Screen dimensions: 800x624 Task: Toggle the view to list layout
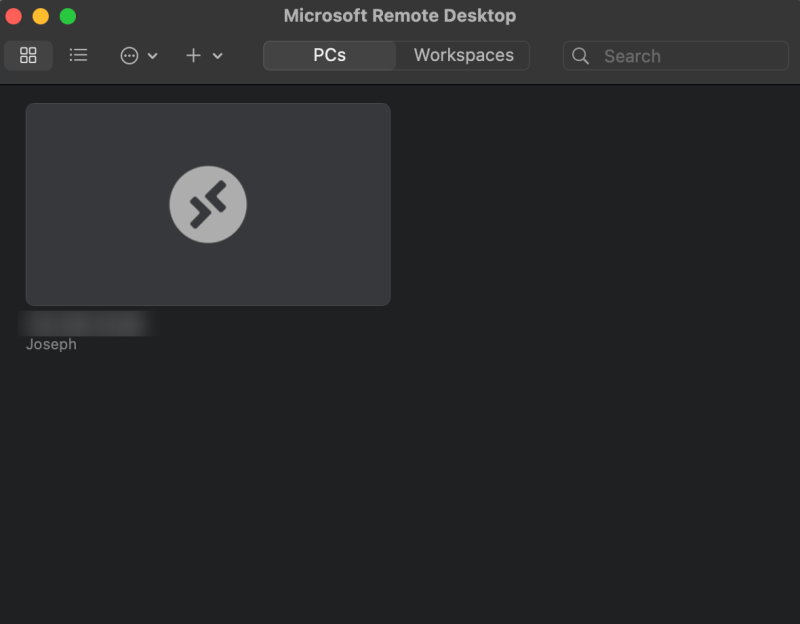pyautogui.click(x=78, y=55)
